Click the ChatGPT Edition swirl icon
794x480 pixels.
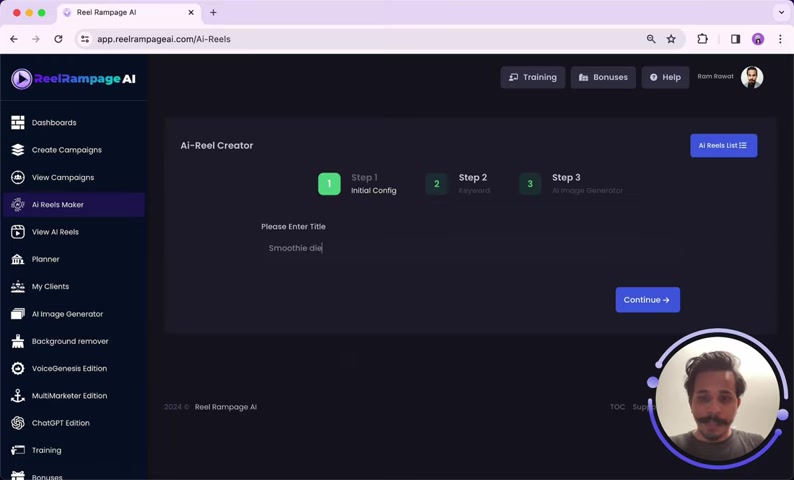pos(18,423)
